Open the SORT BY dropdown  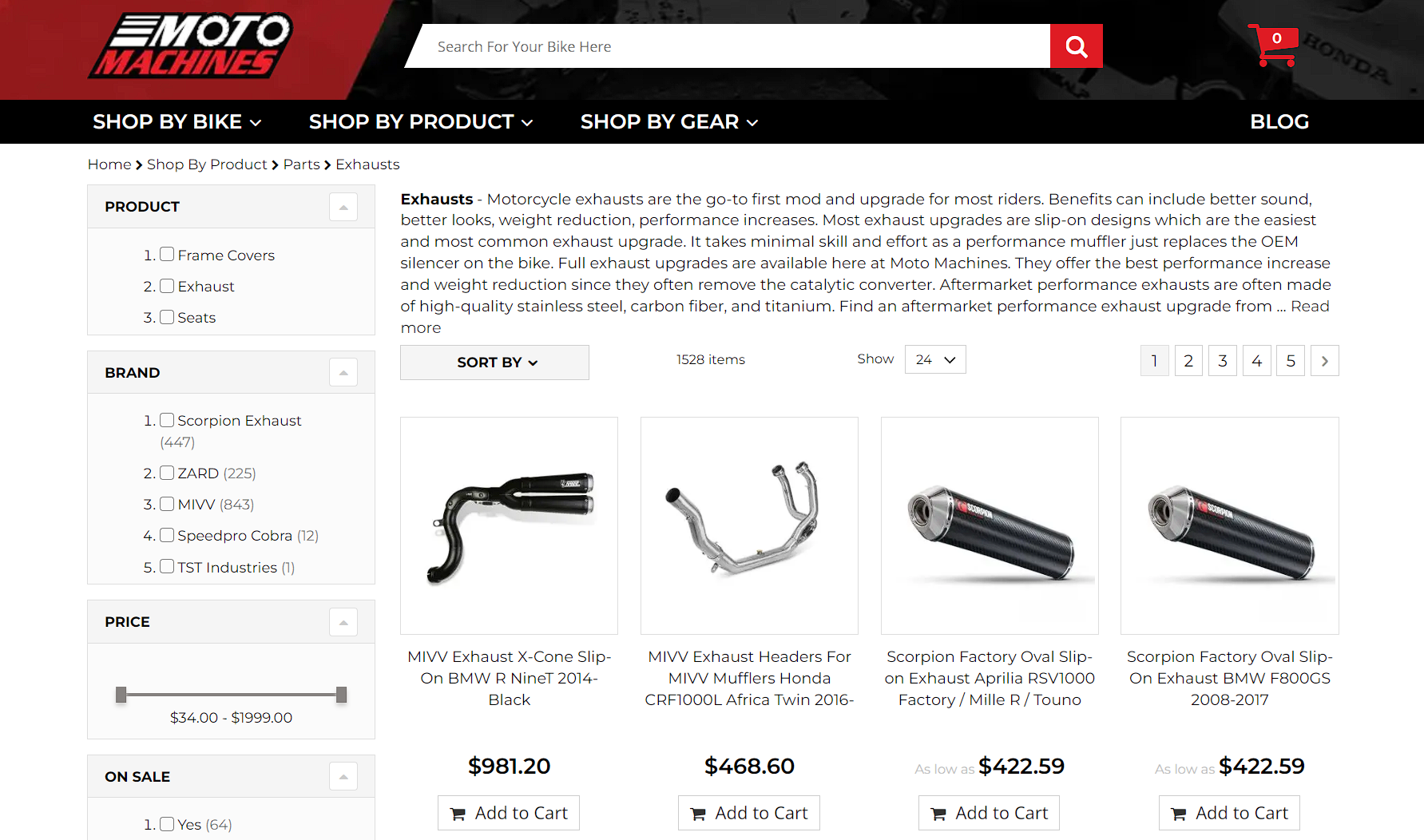(x=494, y=363)
